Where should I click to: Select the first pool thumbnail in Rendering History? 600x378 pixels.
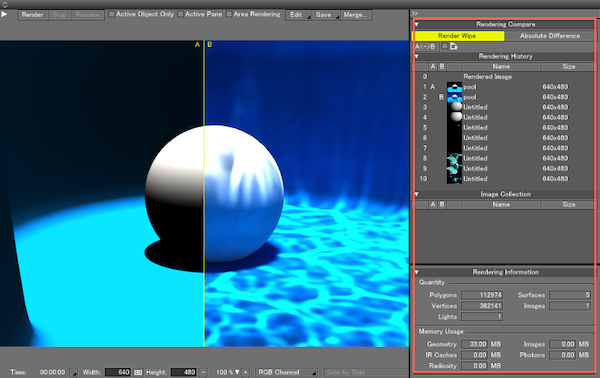point(454,87)
